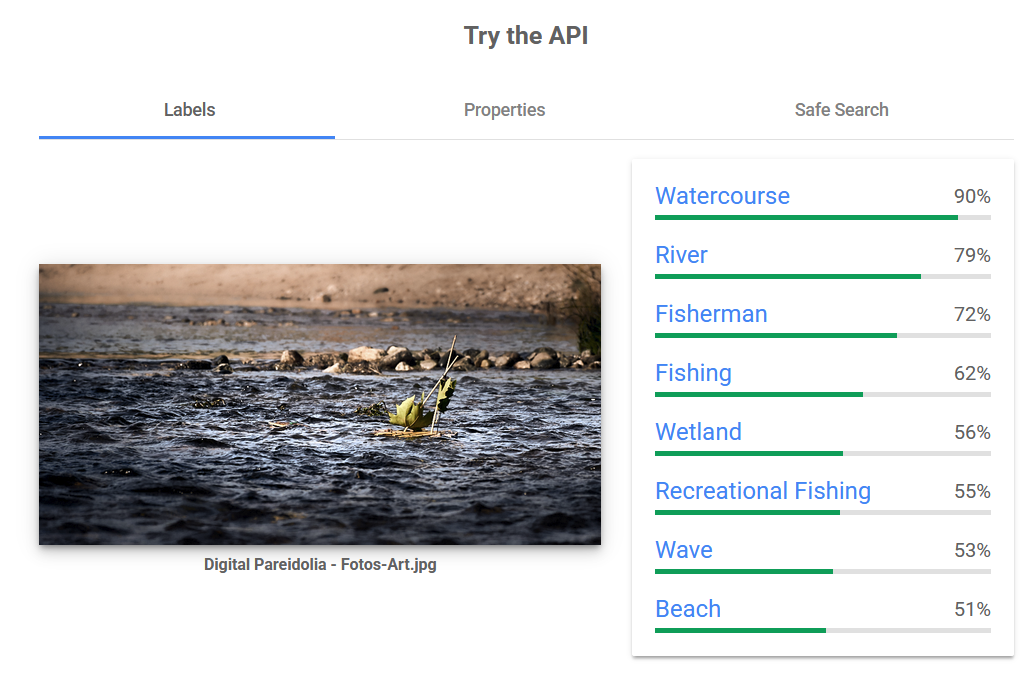Screen dimensions: 1032x673
Task: Click the Watercourse label link
Action: [x=722, y=196]
